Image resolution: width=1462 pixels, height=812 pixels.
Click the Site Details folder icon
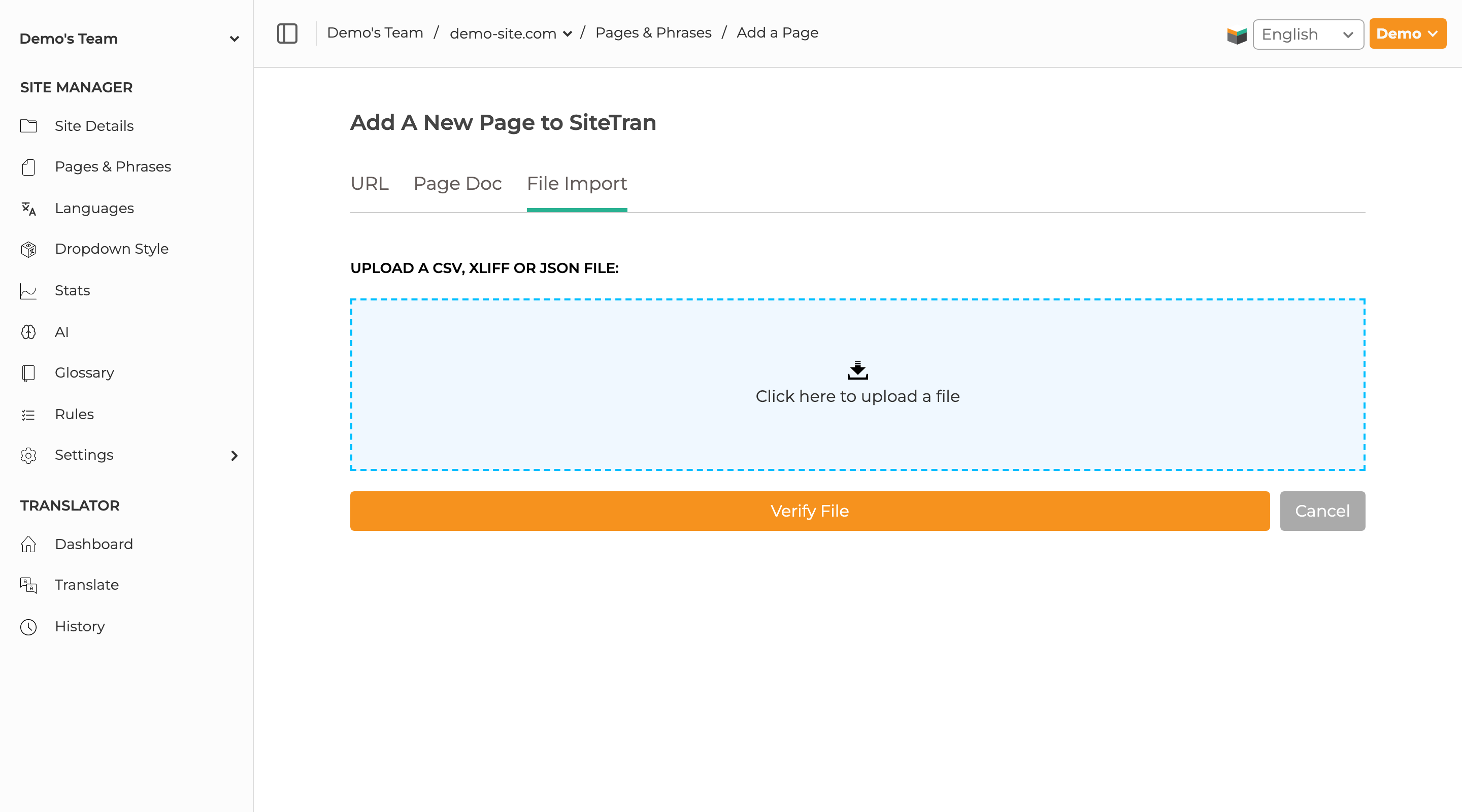(x=28, y=126)
